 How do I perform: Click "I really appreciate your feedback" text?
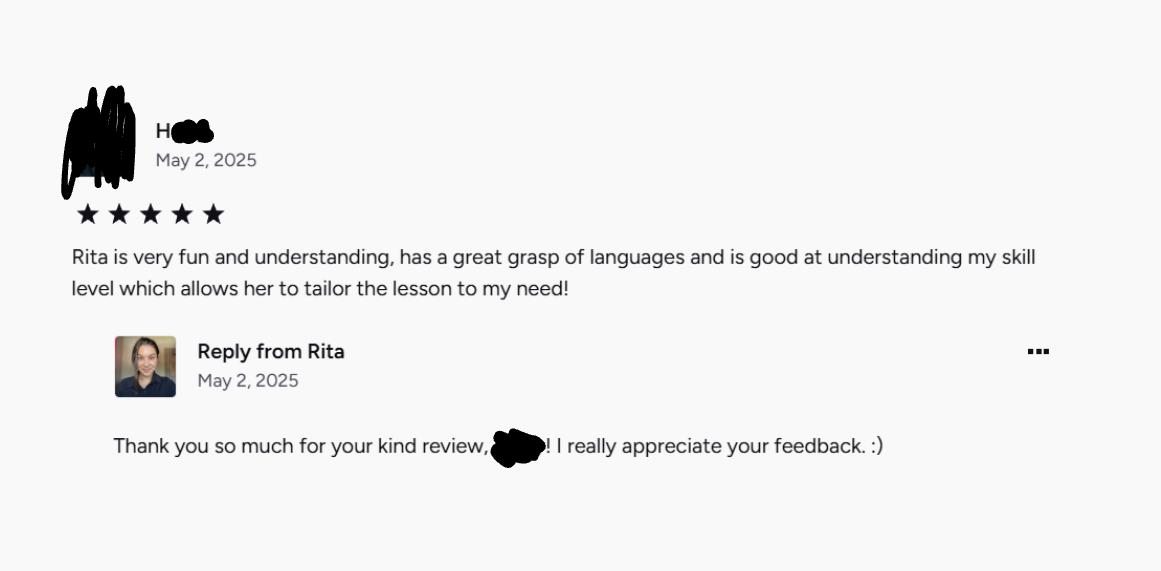point(710,446)
